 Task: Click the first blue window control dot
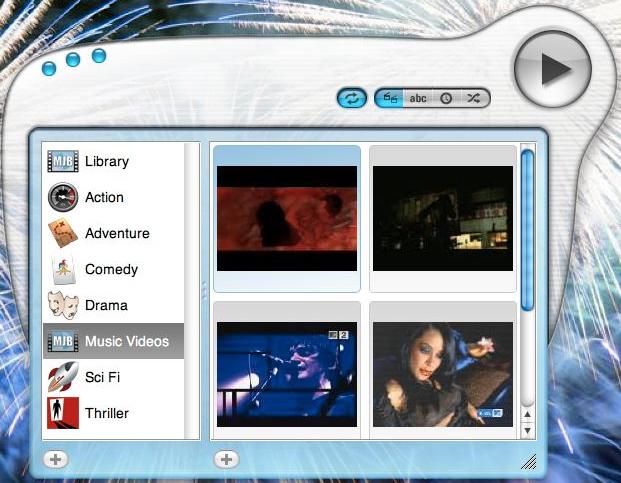pyautogui.click(x=49, y=68)
